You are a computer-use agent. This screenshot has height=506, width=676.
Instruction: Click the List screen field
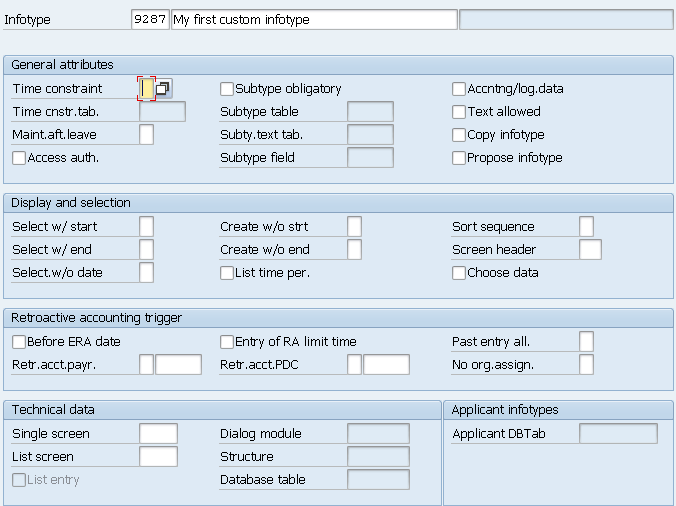click(158, 456)
